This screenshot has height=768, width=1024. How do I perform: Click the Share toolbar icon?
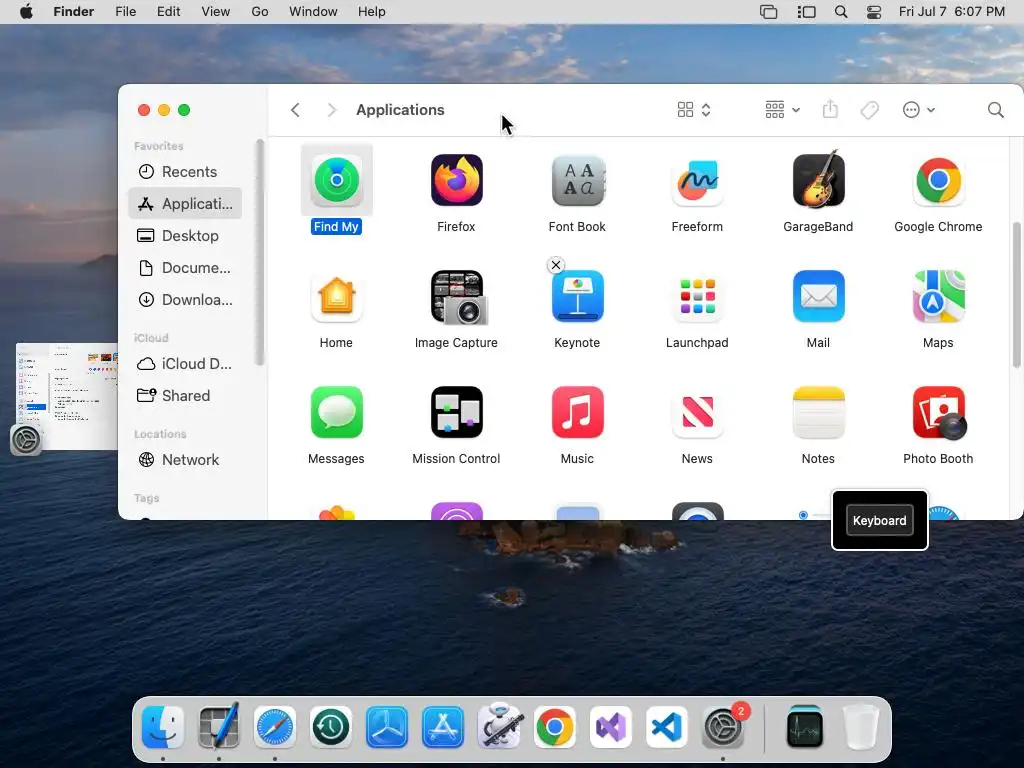pyautogui.click(x=830, y=109)
